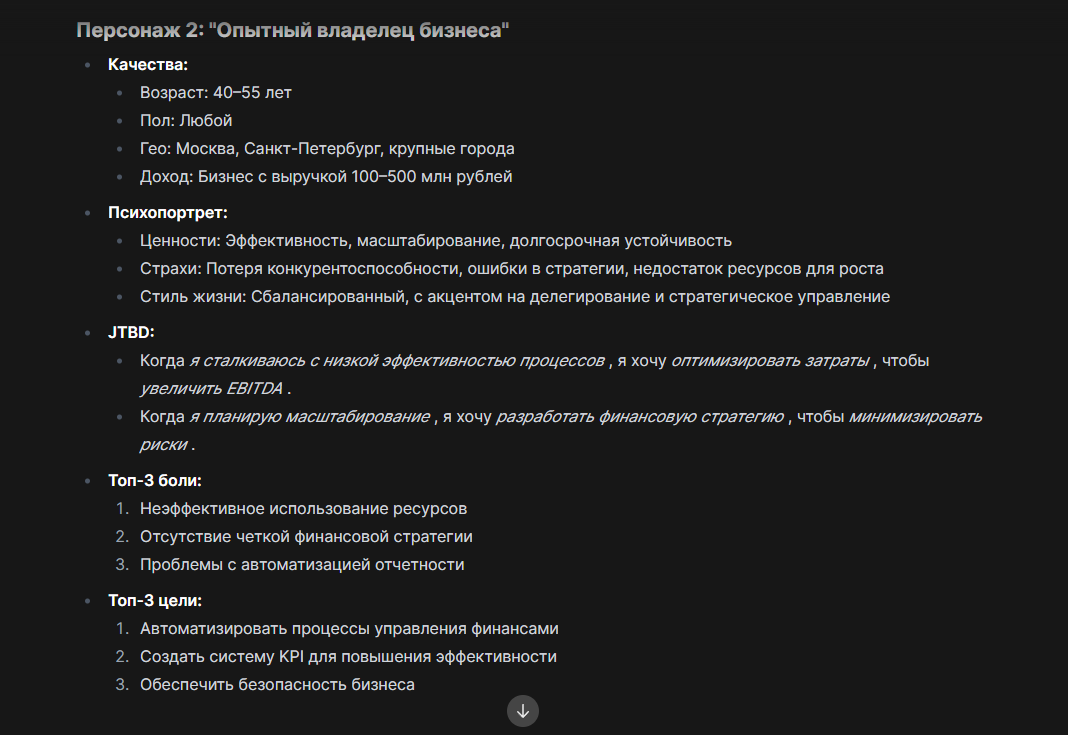Click 'Обеспечить безопасность бизнеса' list item
This screenshot has height=735, width=1068.
click(x=277, y=684)
